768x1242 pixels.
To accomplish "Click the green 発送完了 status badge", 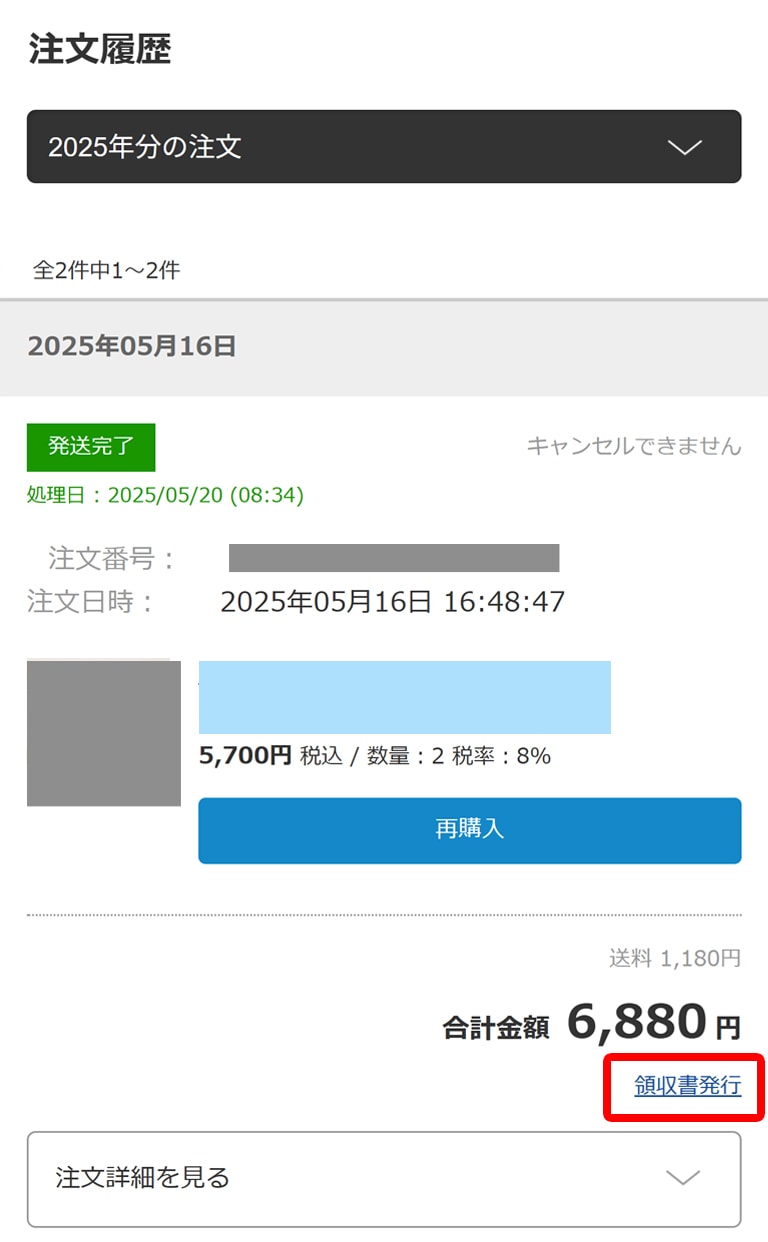I will coord(91,447).
